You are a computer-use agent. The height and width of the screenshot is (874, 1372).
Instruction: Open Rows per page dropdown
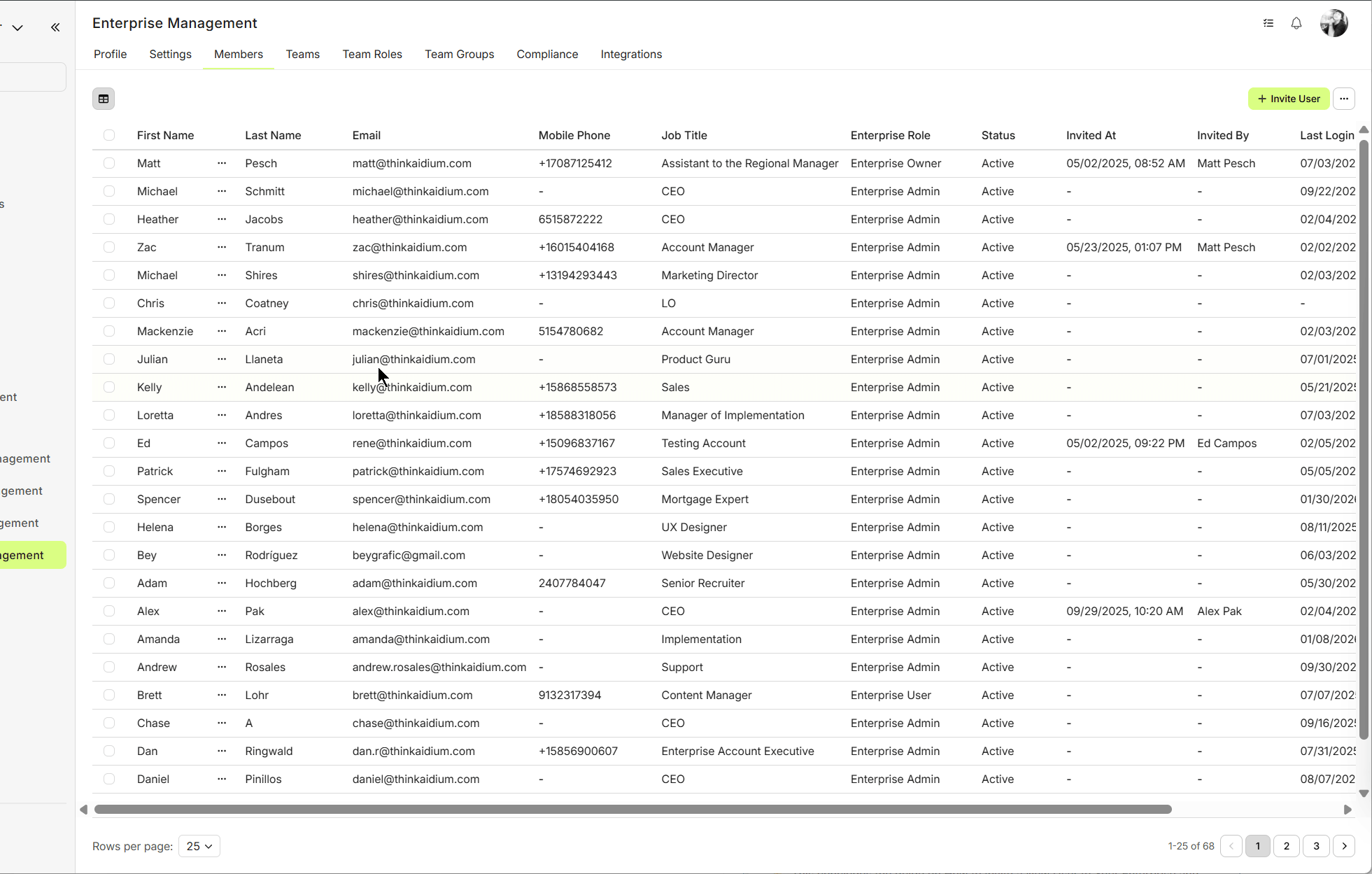tap(199, 846)
